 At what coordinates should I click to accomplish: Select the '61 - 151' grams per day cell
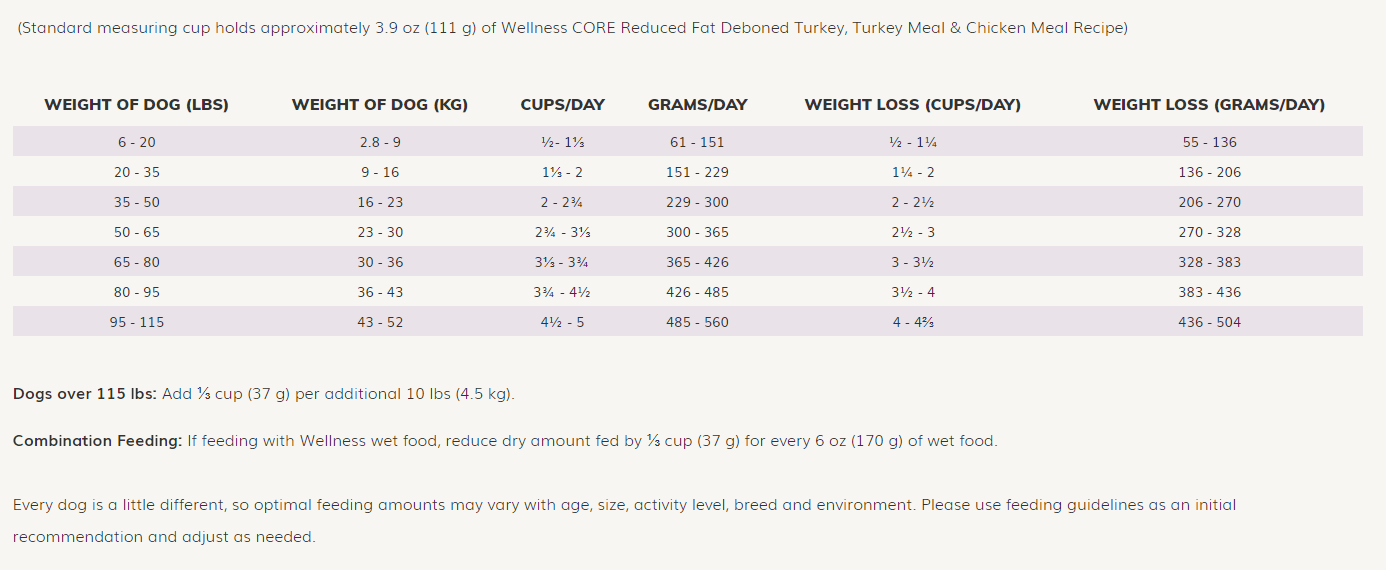tap(698, 142)
